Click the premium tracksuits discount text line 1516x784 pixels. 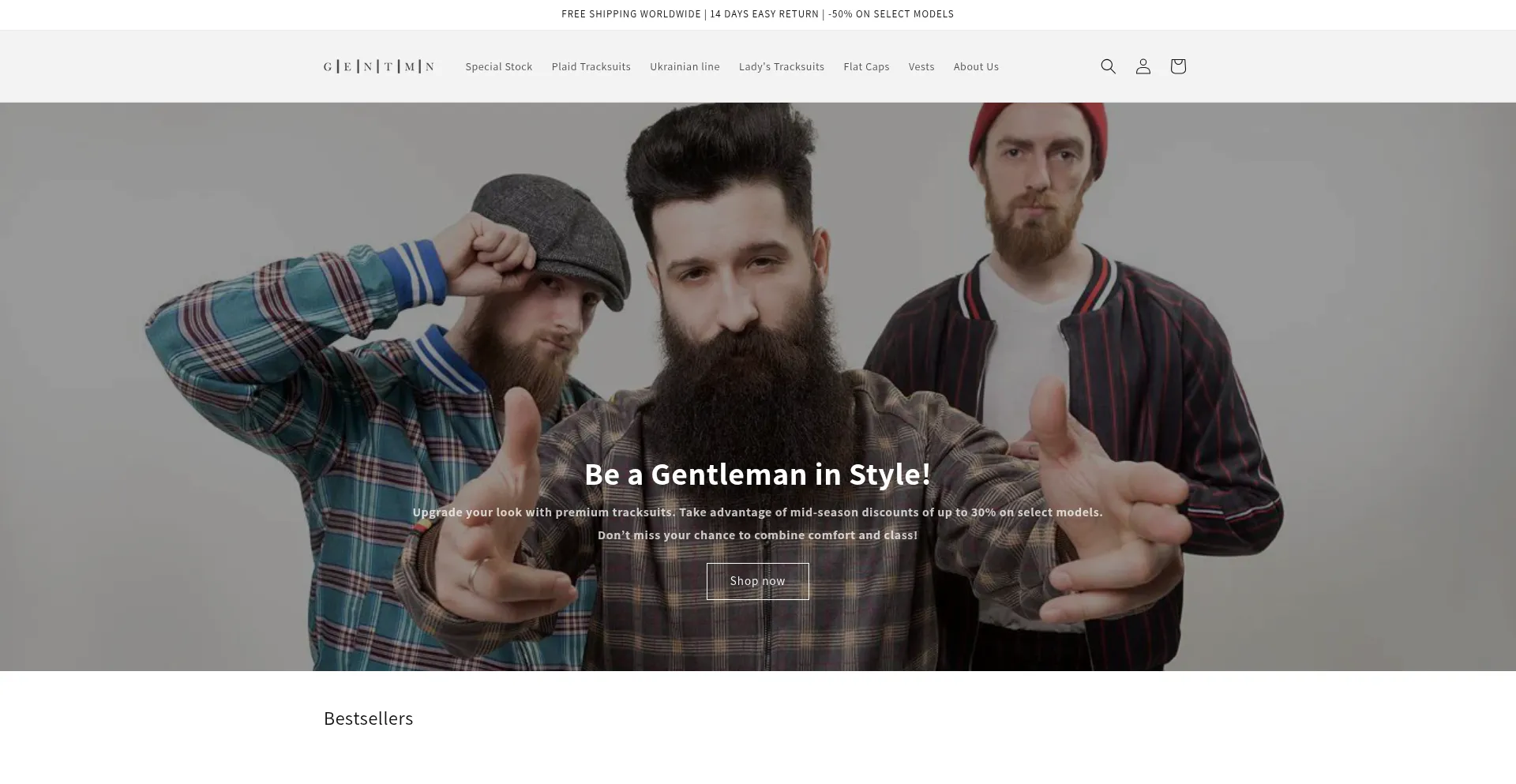coord(757,512)
